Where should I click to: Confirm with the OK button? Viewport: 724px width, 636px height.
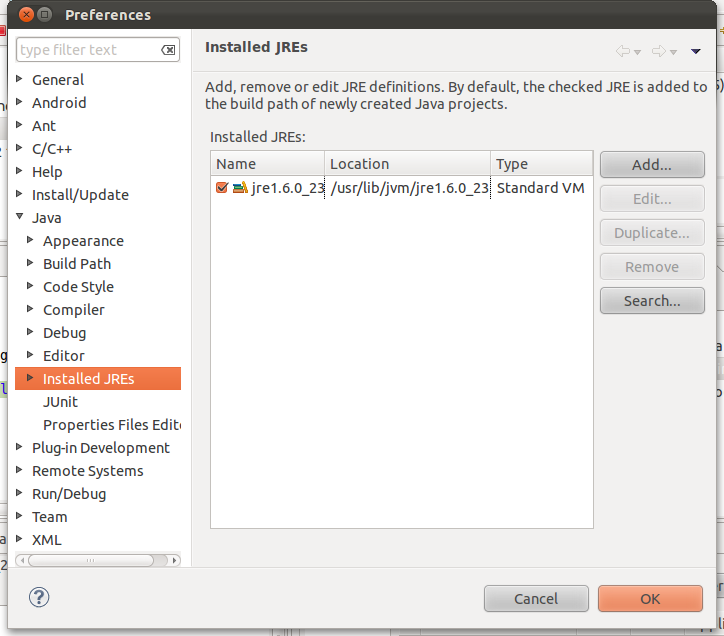point(650,598)
